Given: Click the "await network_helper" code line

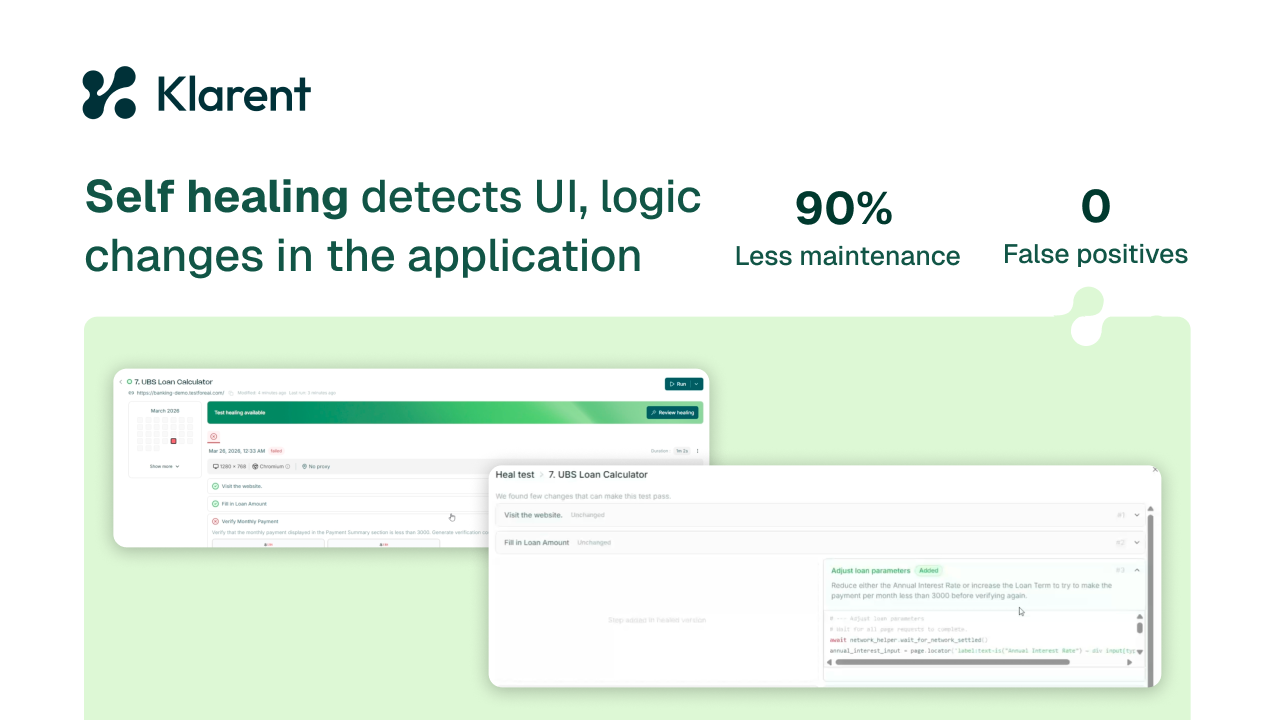Looking at the screenshot, I should 909,640.
